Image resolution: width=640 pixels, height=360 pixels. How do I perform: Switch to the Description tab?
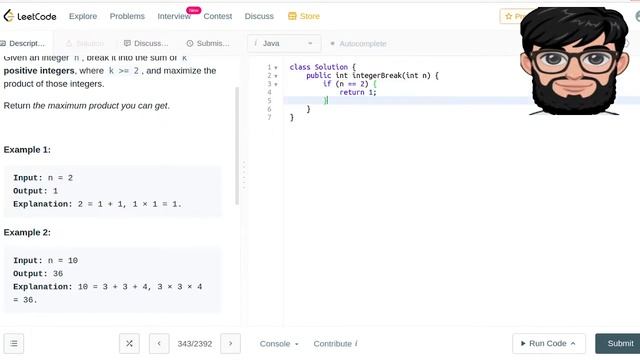pyautogui.click(x=23, y=43)
